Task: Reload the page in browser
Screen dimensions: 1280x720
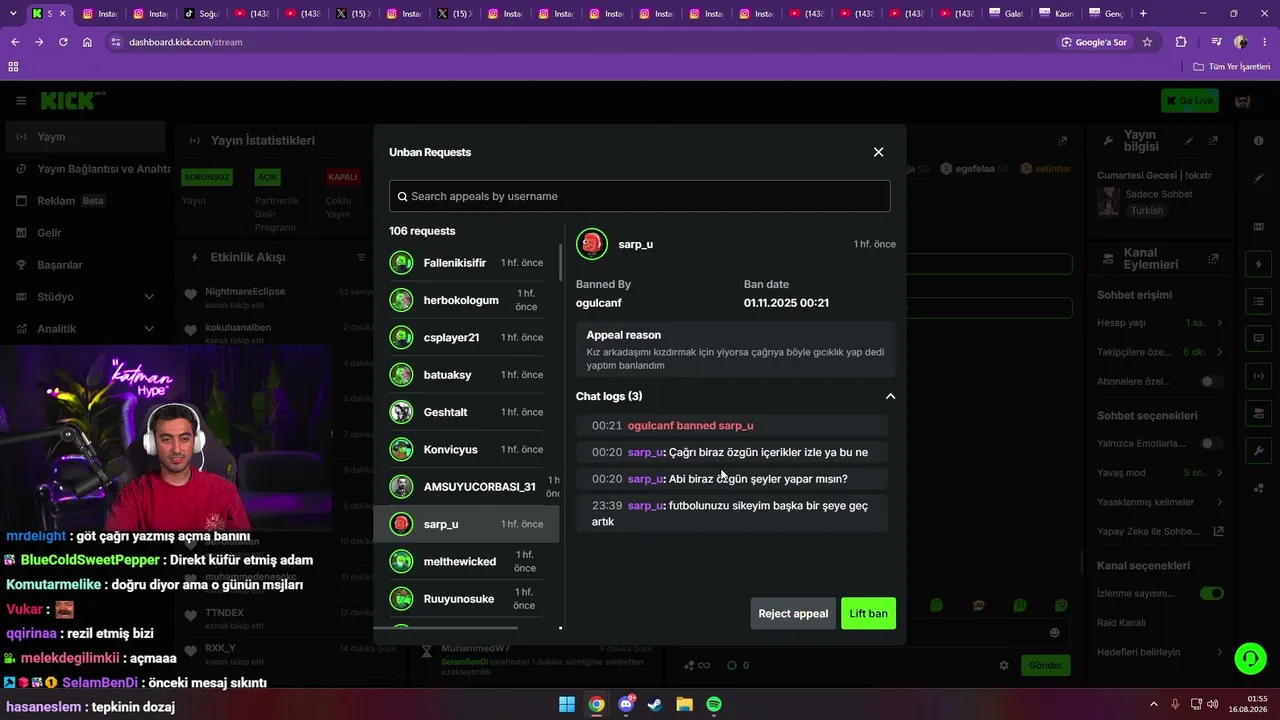Action: click(63, 42)
